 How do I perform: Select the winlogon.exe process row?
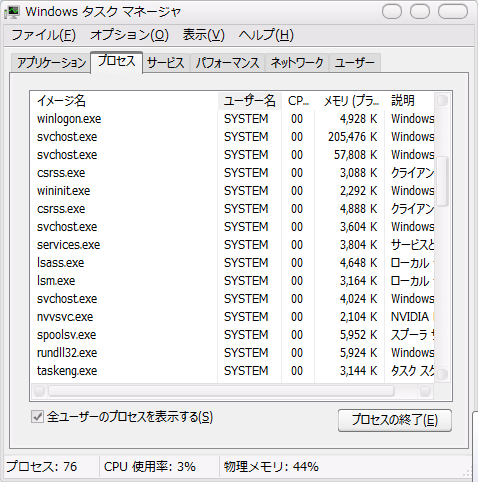[233, 119]
